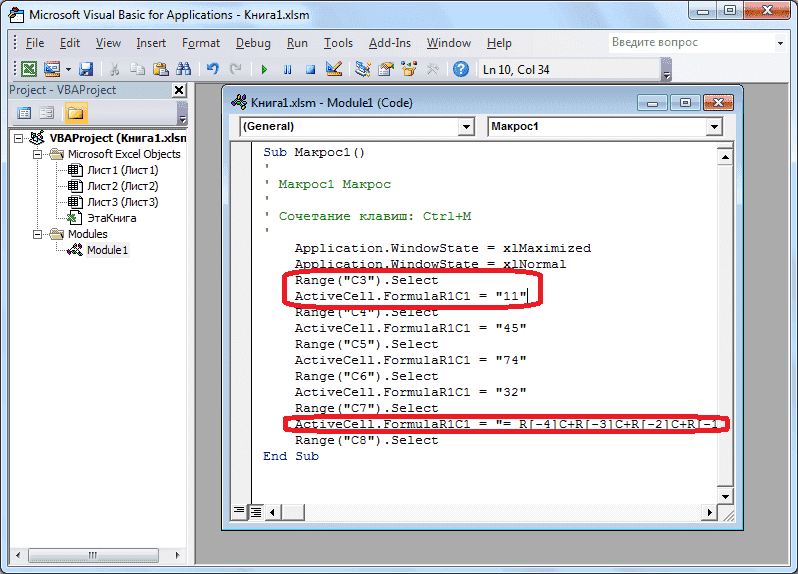Switch to Full Module View button
Viewport: 798px width, 574px height.
coord(254,512)
